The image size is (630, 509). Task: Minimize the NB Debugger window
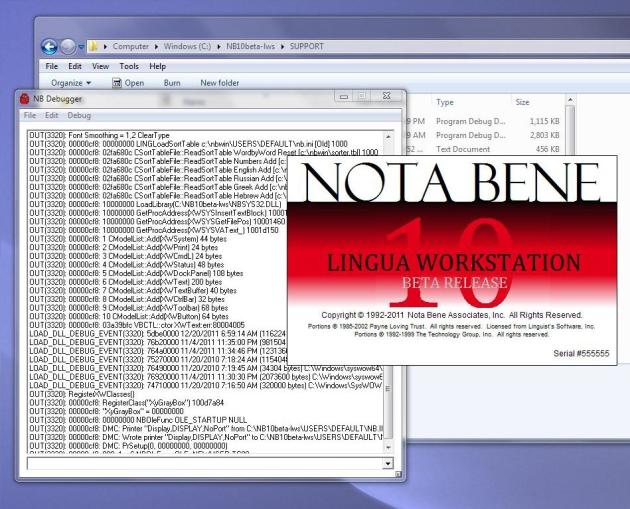pyautogui.click(x=344, y=96)
